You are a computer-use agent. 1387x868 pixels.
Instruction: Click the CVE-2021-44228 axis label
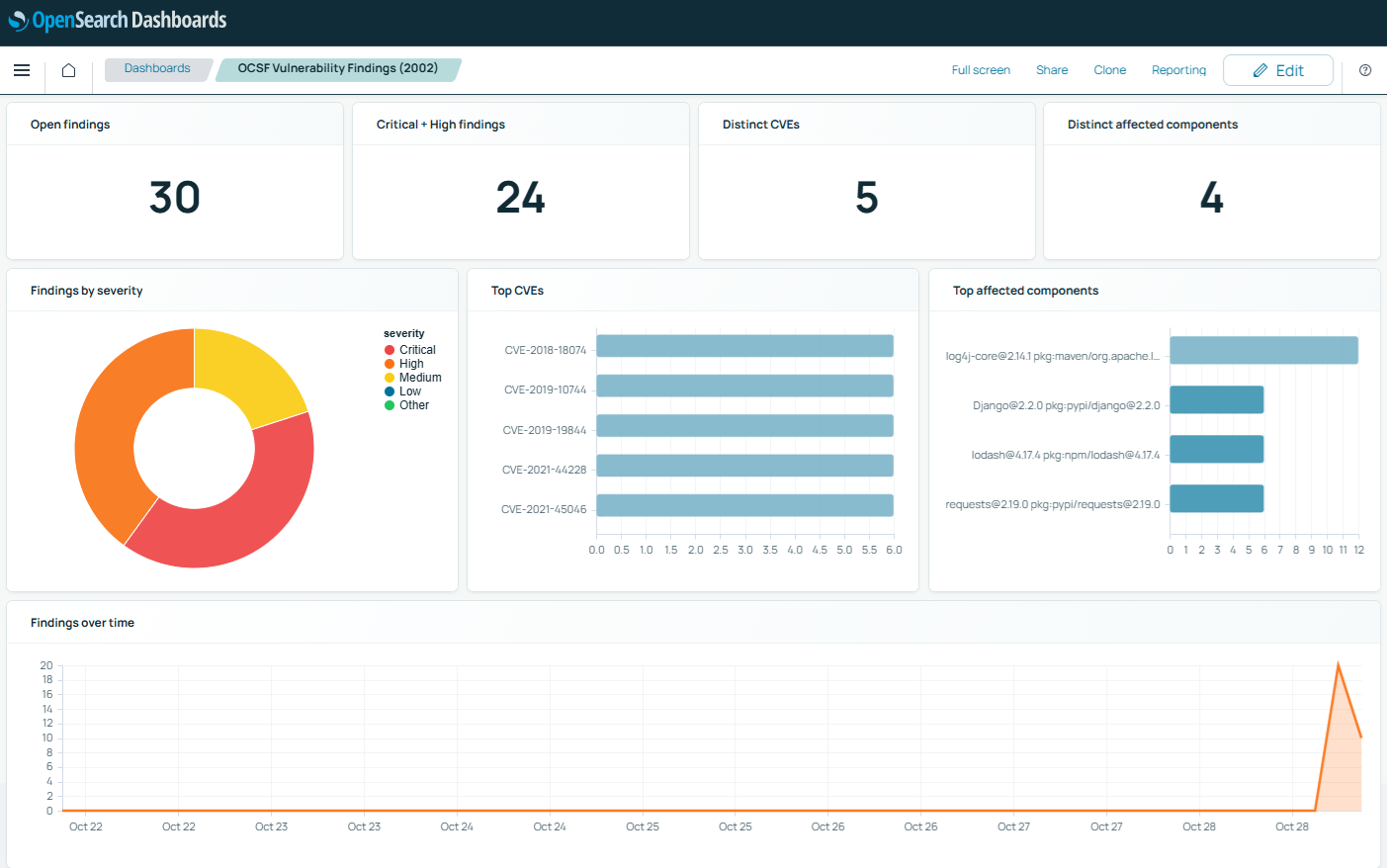pyautogui.click(x=545, y=470)
